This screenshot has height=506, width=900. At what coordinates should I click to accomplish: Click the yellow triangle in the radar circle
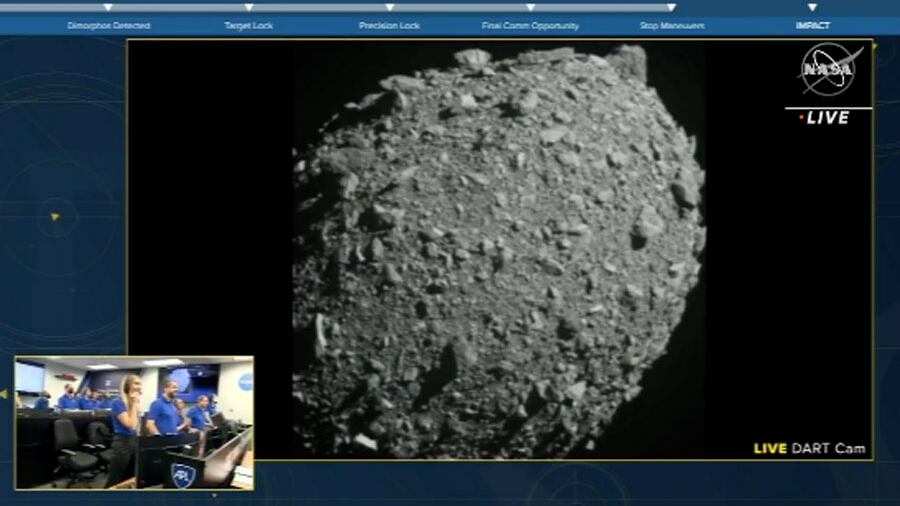point(55,216)
